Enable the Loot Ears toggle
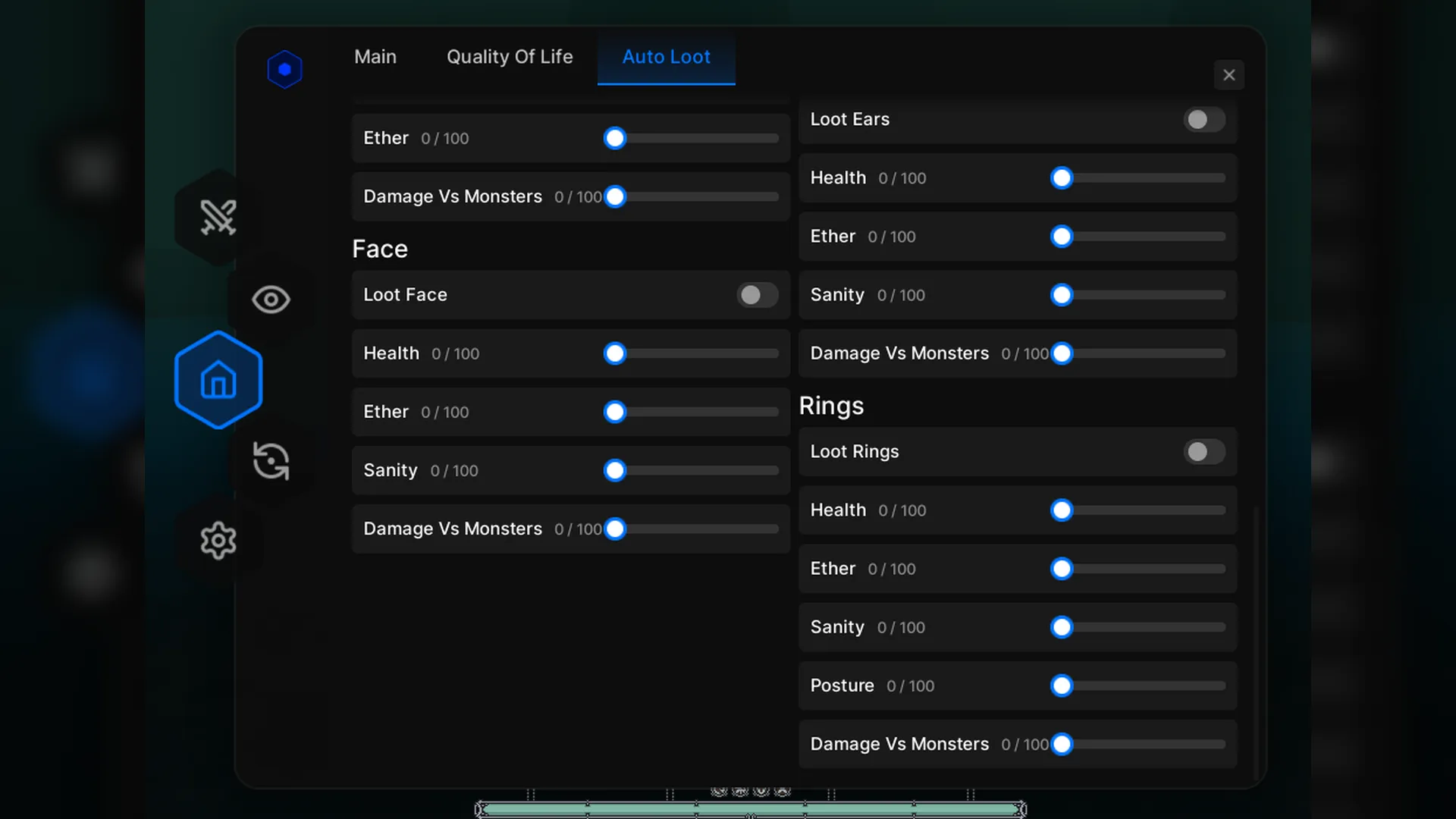Screen dimensions: 1456x819 (1203, 120)
